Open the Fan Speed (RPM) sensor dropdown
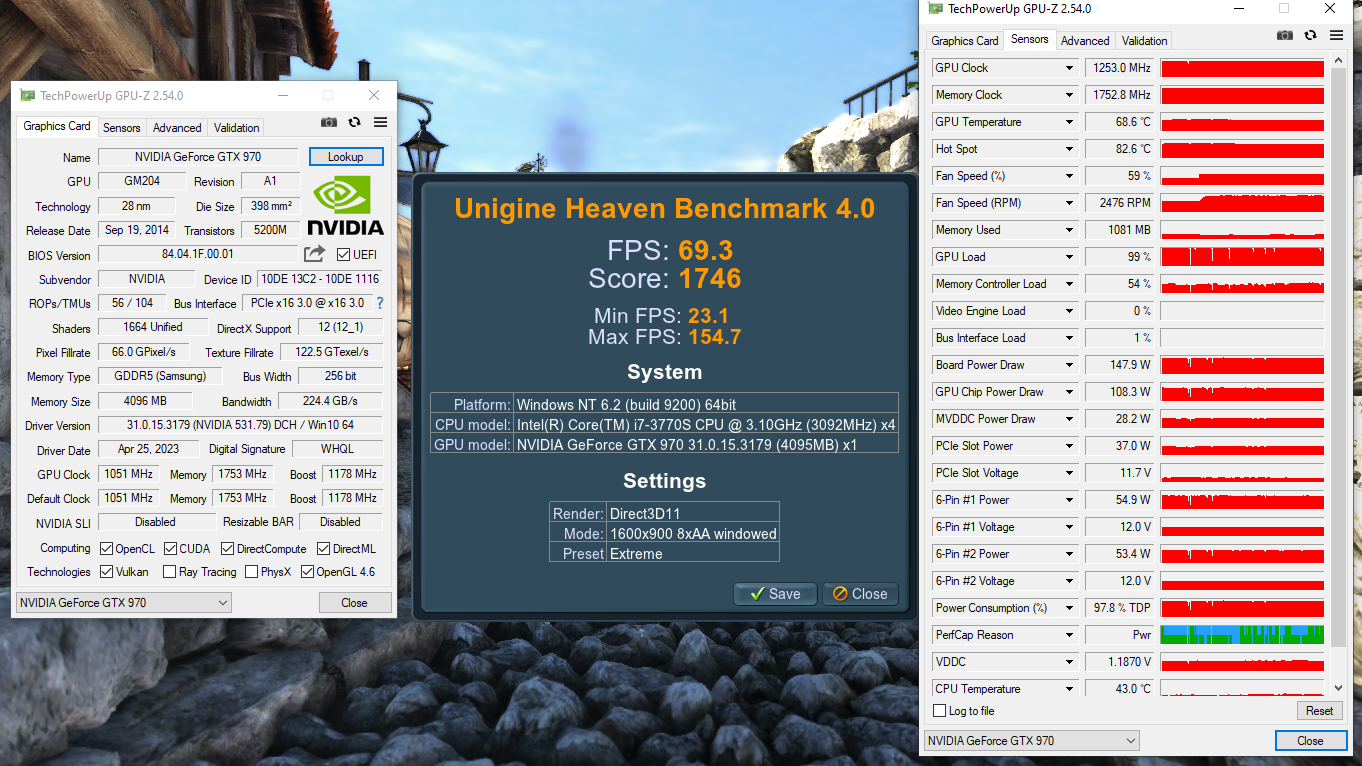 coord(1069,203)
